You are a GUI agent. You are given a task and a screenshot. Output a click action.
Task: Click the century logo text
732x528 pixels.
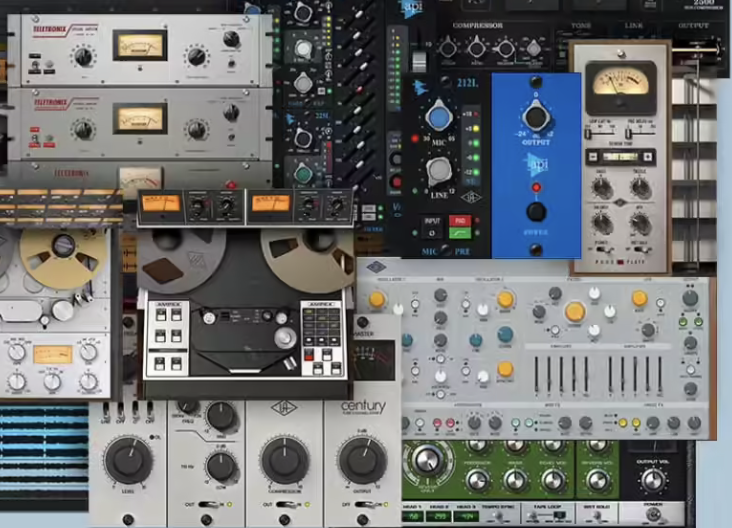(363, 407)
